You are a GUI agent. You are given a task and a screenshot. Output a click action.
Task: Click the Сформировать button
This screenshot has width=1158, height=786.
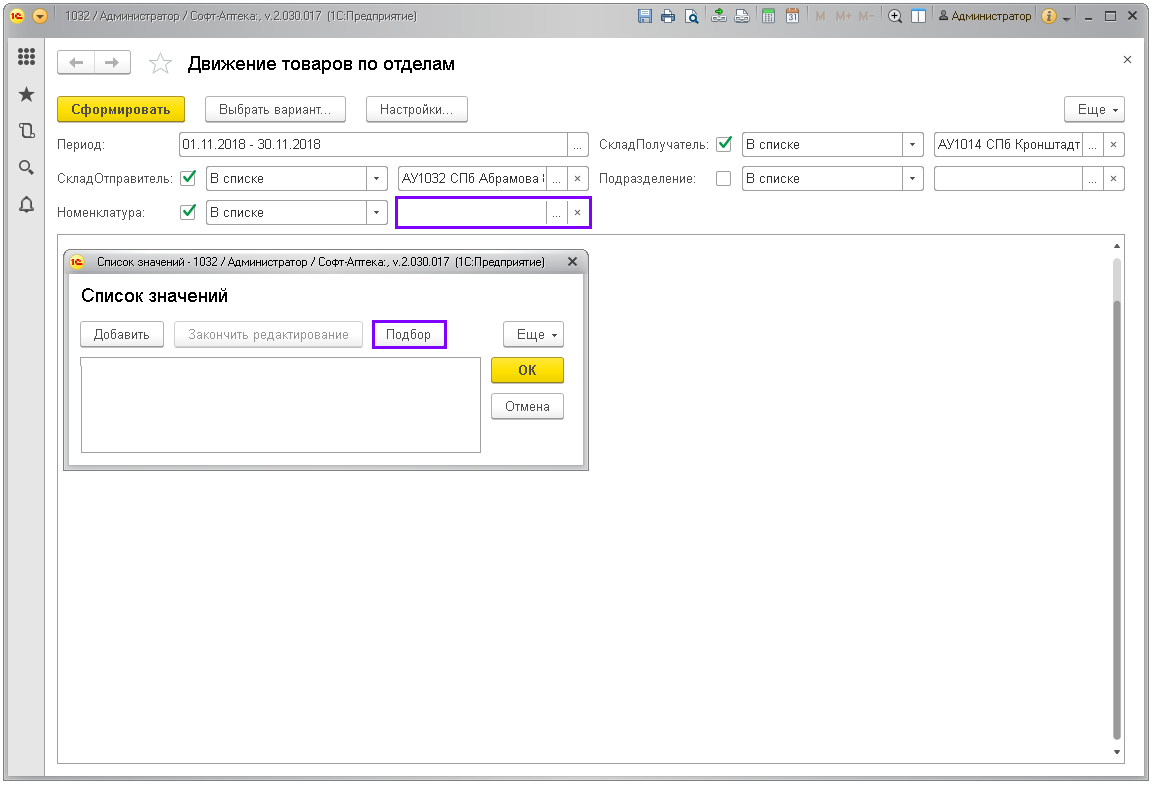[121, 110]
